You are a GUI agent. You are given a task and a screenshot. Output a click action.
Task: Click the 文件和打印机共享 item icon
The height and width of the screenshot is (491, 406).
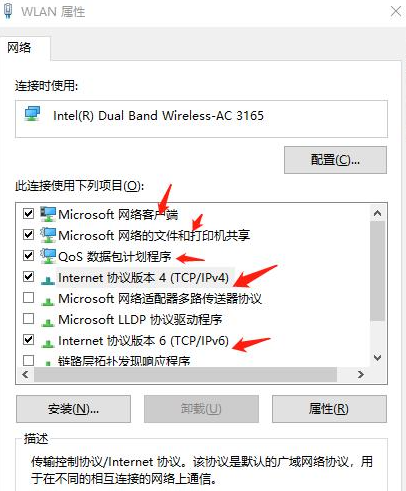tap(48, 235)
